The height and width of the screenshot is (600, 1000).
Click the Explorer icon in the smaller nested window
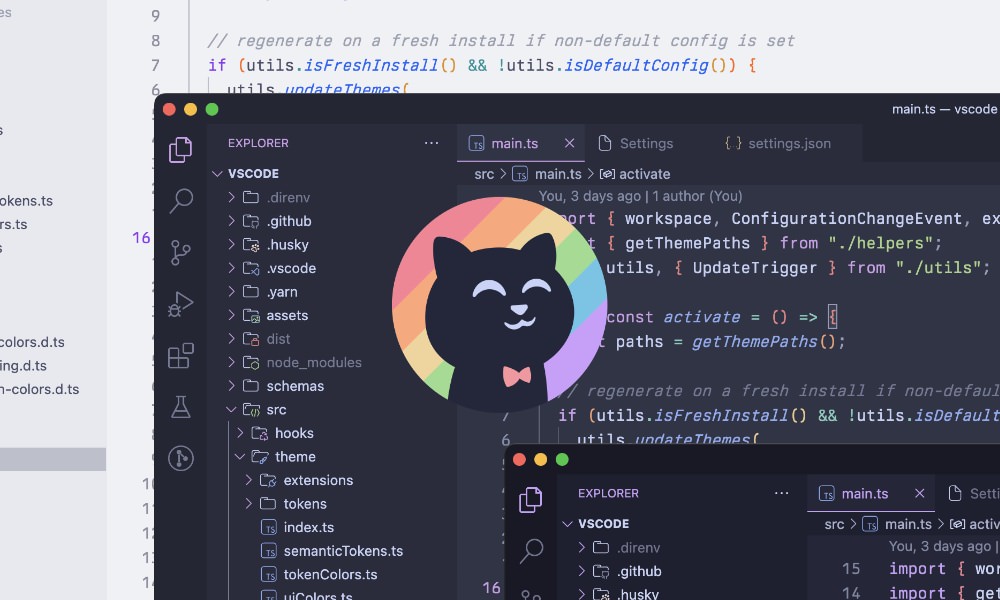(531, 498)
